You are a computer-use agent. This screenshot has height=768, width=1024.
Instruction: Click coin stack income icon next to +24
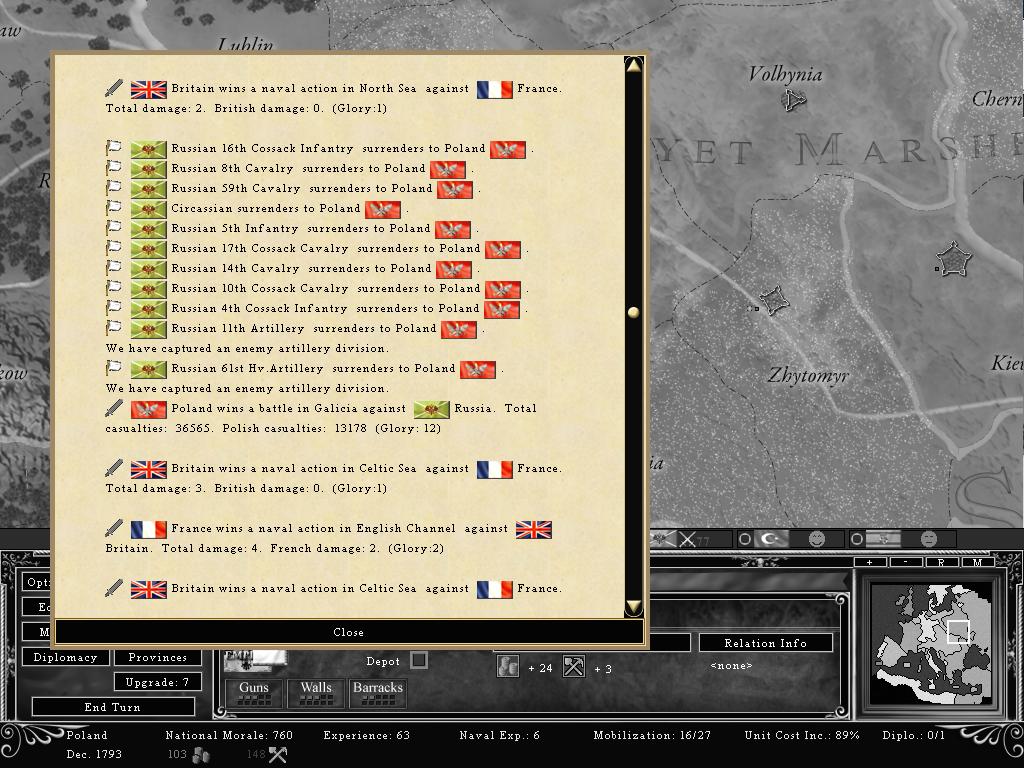click(x=507, y=667)
